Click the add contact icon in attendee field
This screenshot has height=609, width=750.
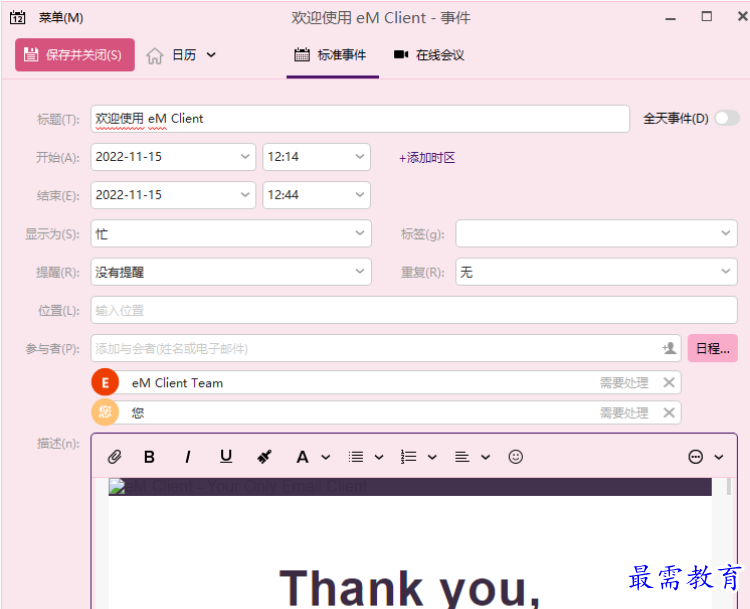click(x=669, y=348)
